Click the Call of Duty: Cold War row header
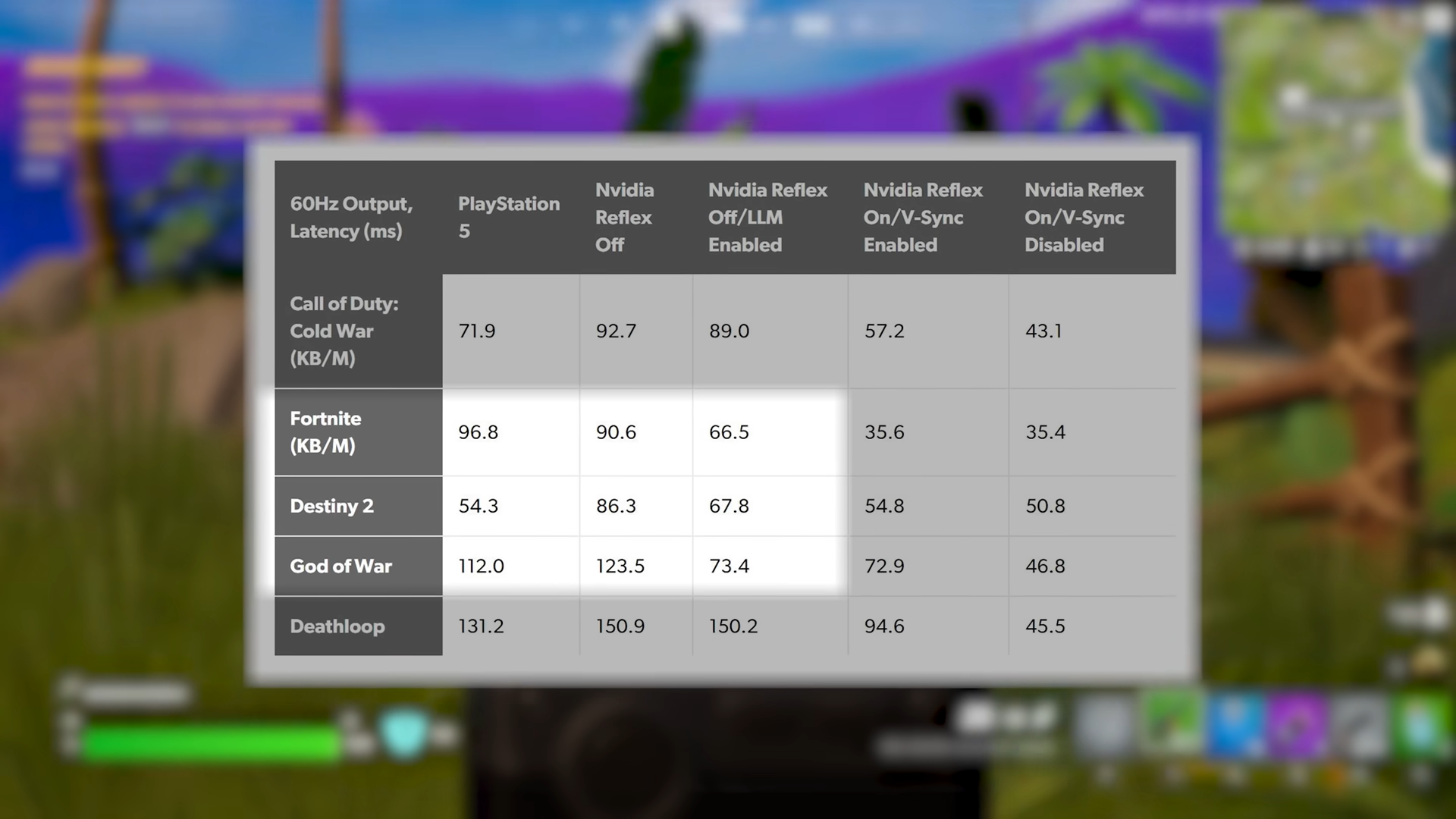The height and width of the screenshot is (819, 1456). tap(344, 331)
